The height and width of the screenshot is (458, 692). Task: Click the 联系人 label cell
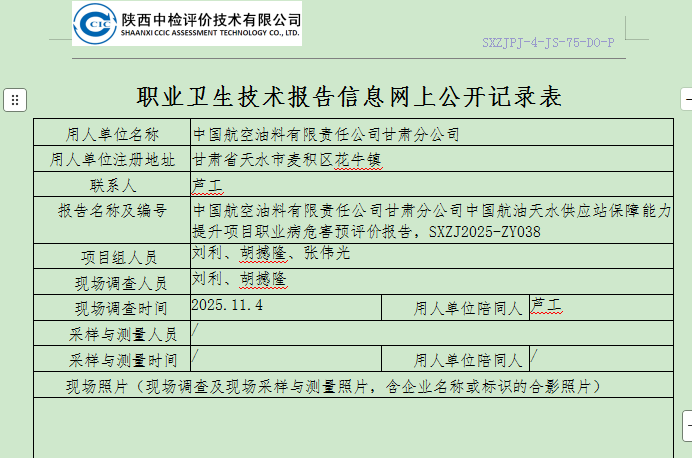click(111, 185)
